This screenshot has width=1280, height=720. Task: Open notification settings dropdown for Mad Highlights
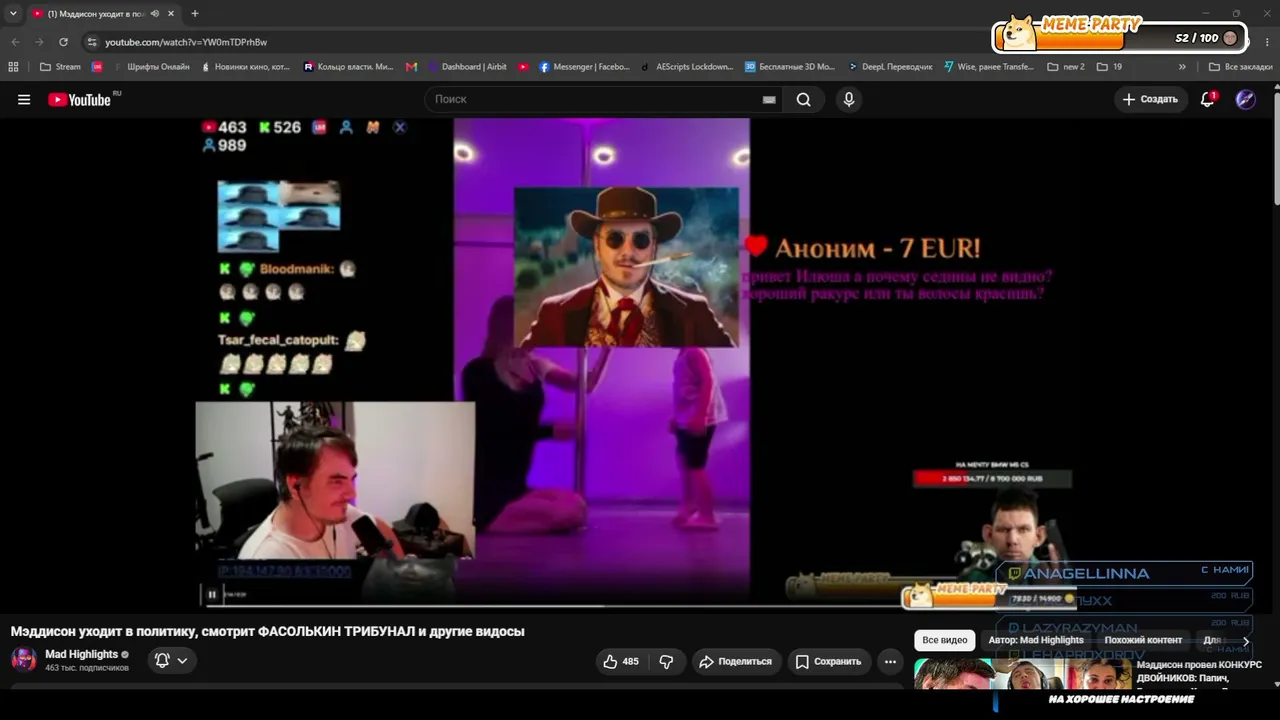pyautogui.click(x=171, y=660)
